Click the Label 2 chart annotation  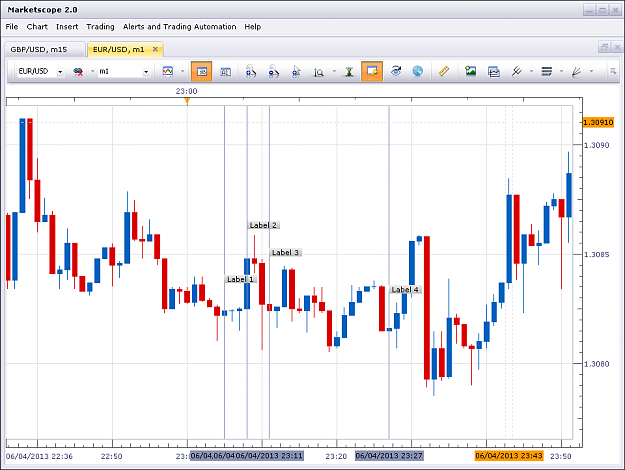tap(263, 225)
